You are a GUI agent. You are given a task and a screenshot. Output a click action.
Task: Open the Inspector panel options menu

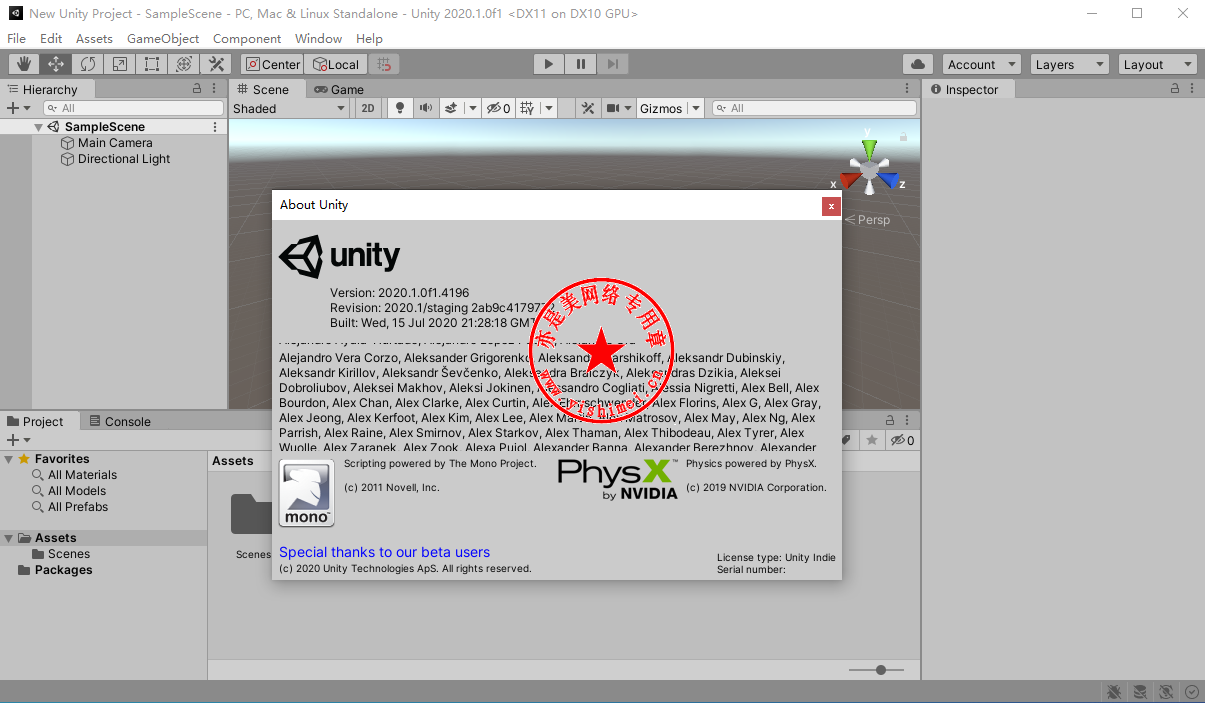coord(1194,89)
